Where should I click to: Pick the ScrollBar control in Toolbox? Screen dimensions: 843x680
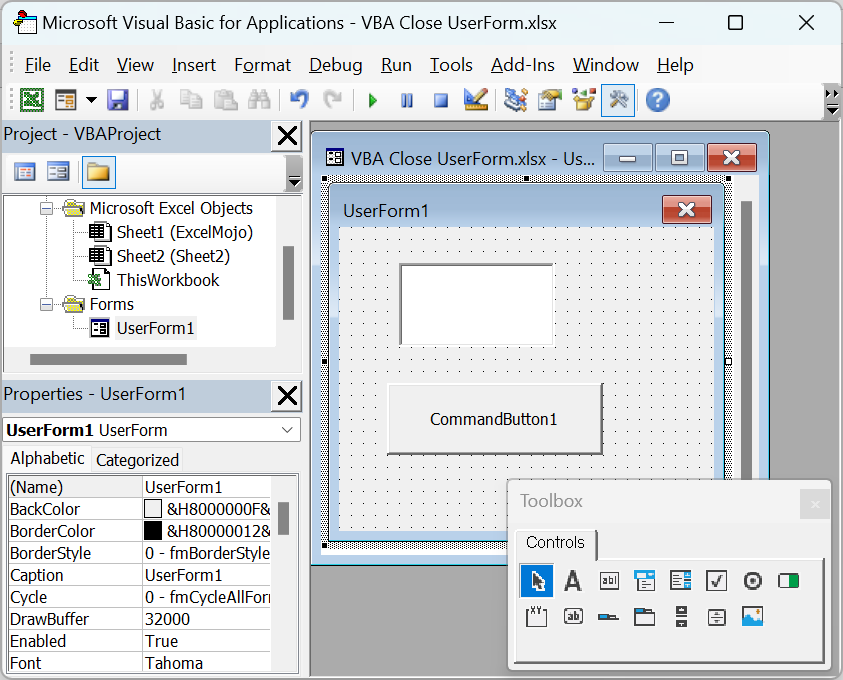681,617
